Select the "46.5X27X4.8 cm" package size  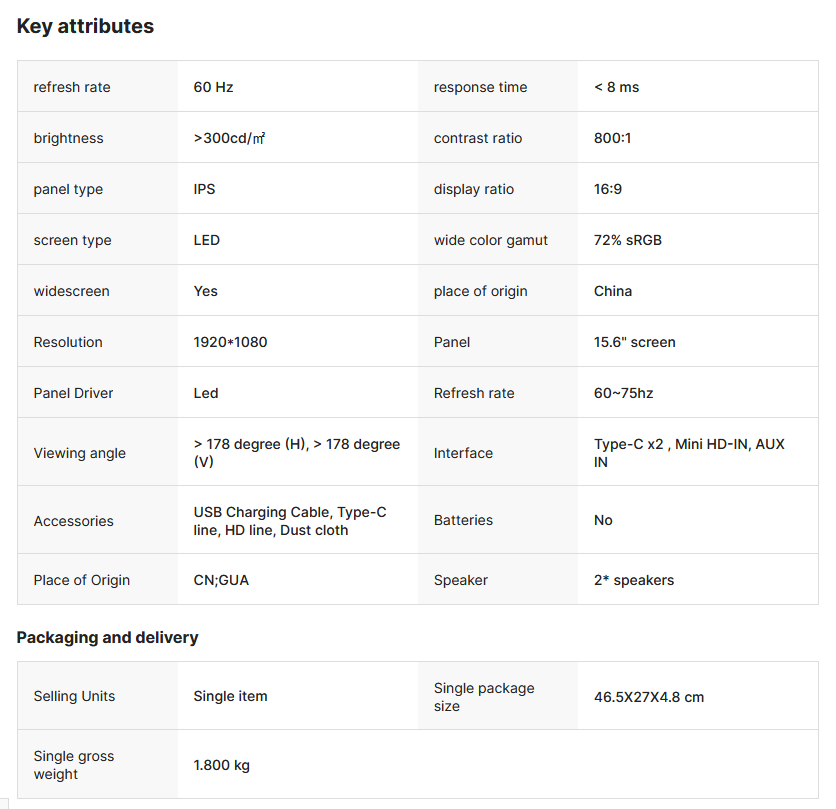pos(649,697)
